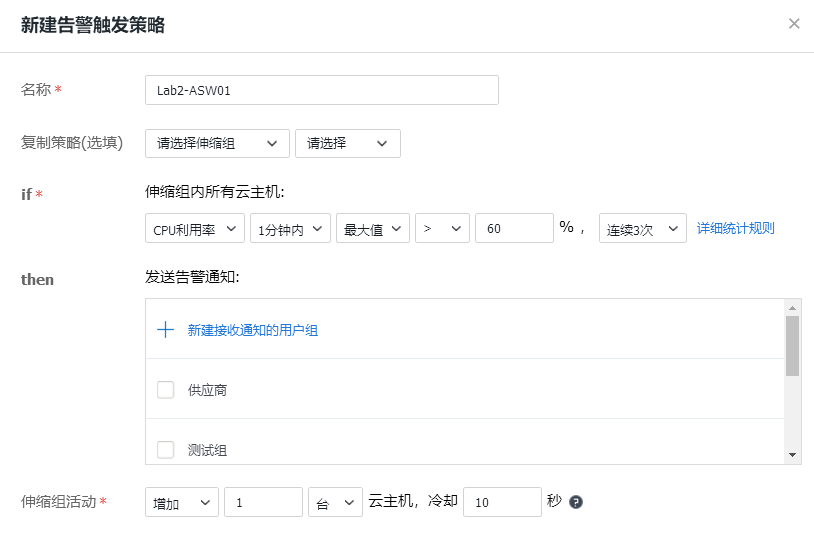Click the user group list scrollbar thumb

792,346
